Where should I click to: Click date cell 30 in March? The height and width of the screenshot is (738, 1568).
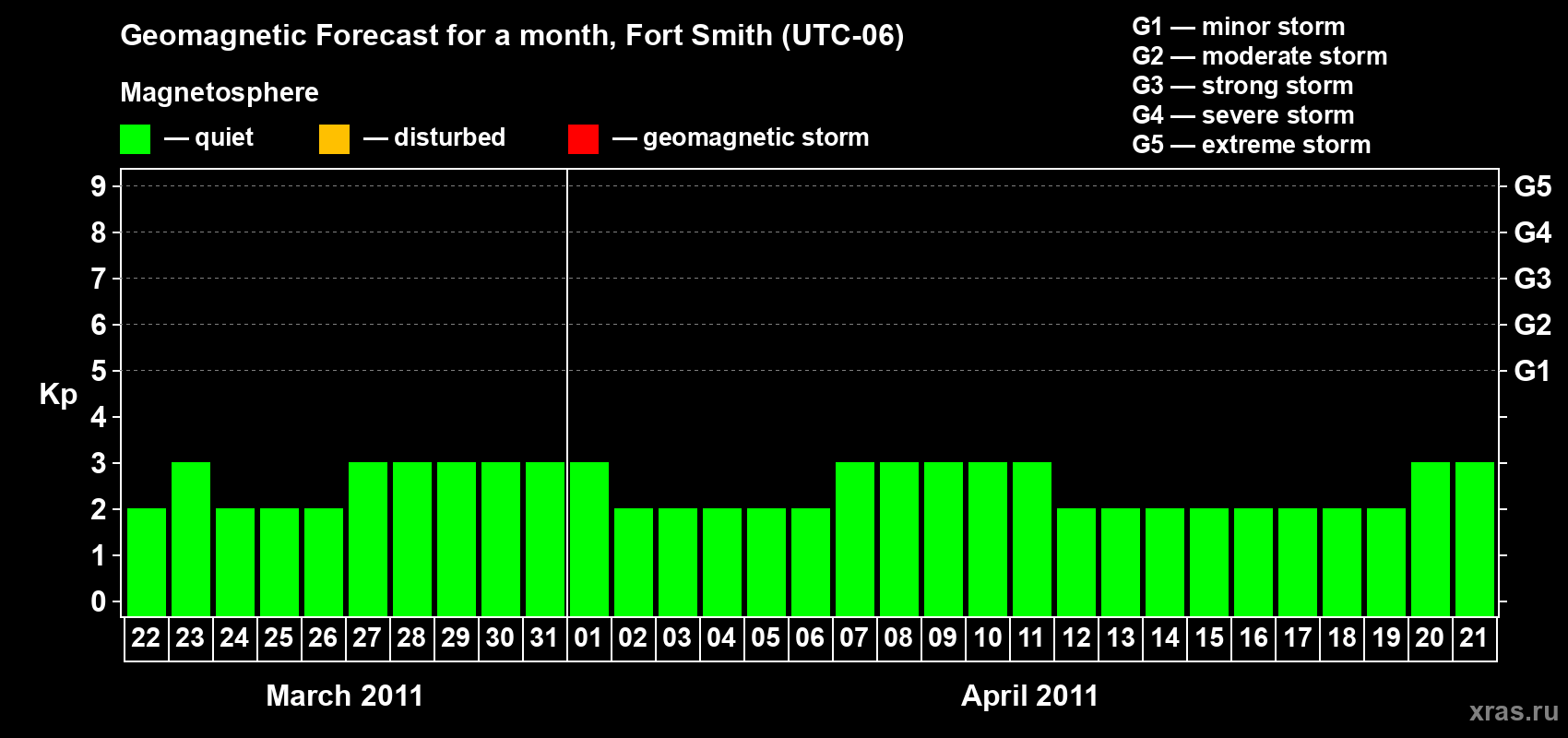click(500, 638)
